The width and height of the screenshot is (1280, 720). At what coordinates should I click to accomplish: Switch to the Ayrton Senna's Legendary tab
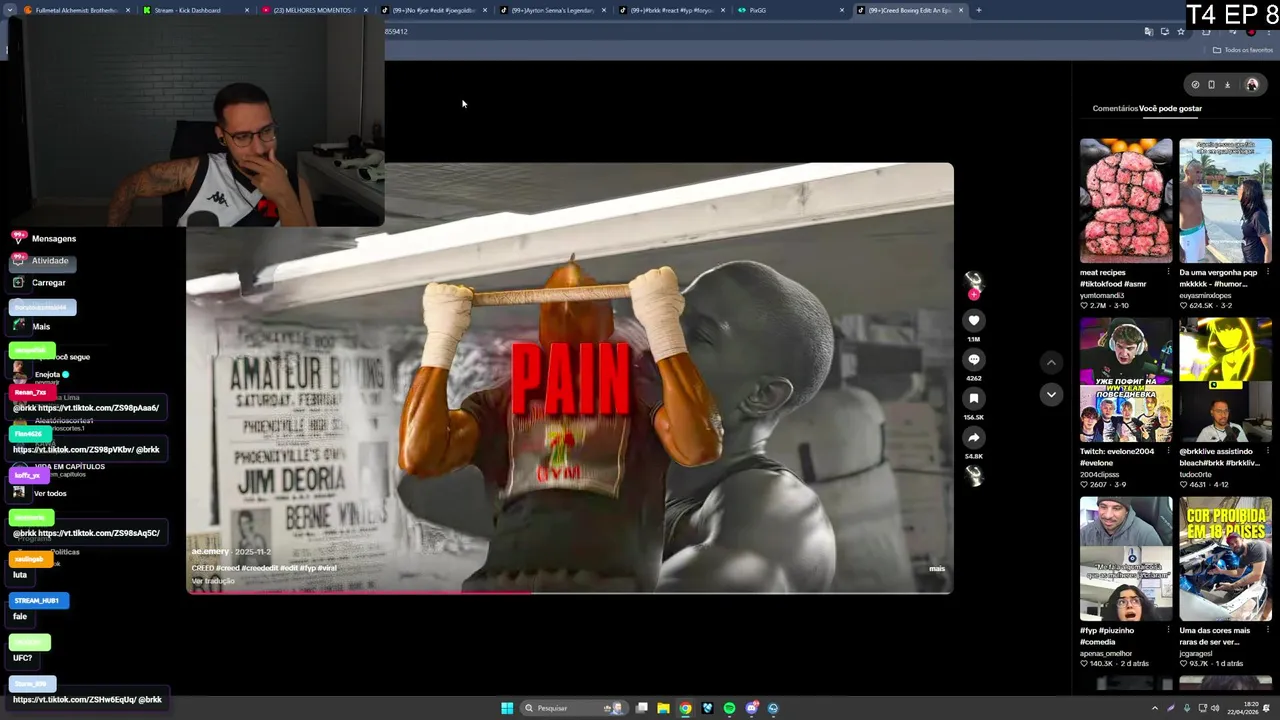point(553,10)
